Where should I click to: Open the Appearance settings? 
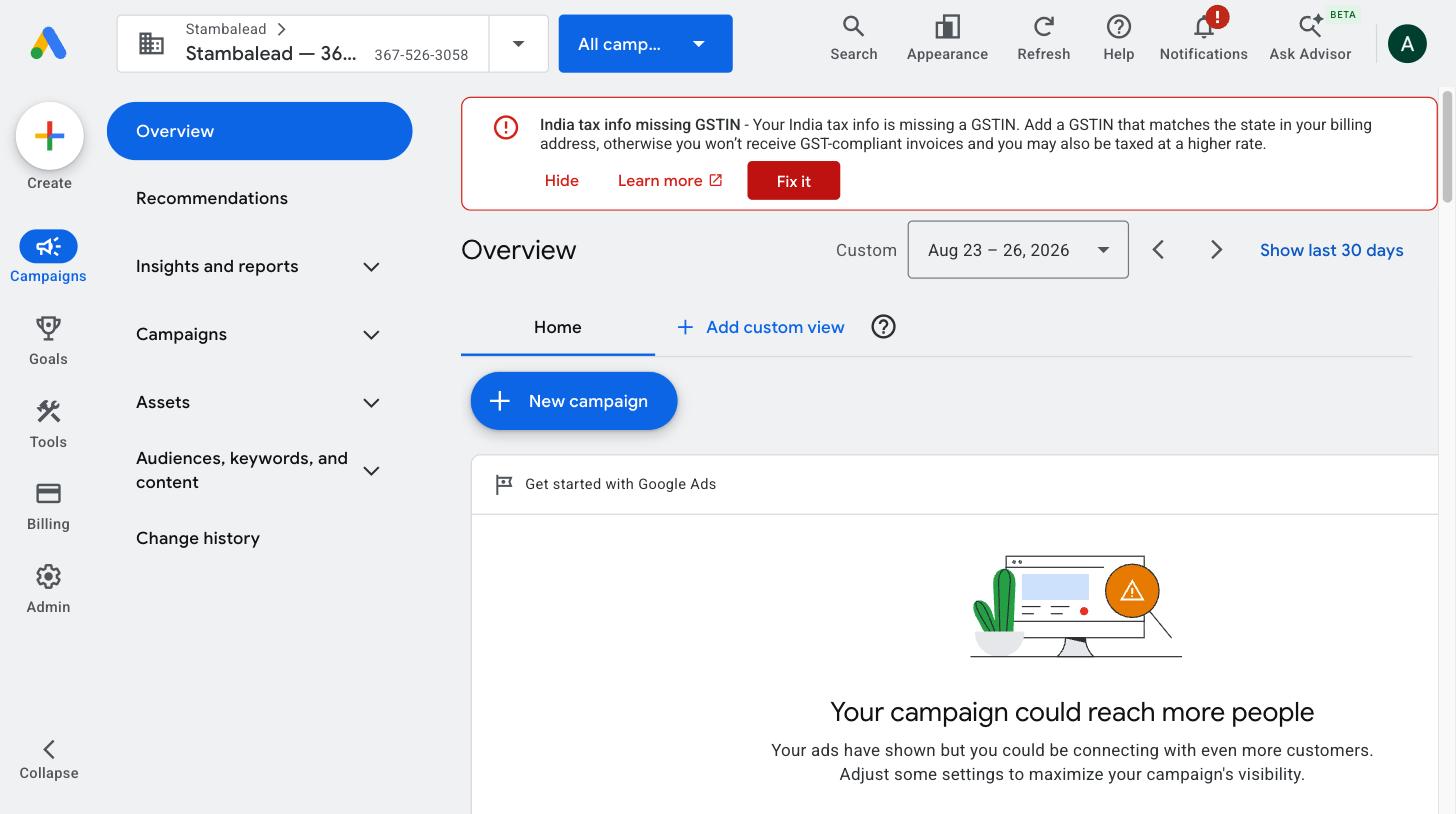pos(947,39)
